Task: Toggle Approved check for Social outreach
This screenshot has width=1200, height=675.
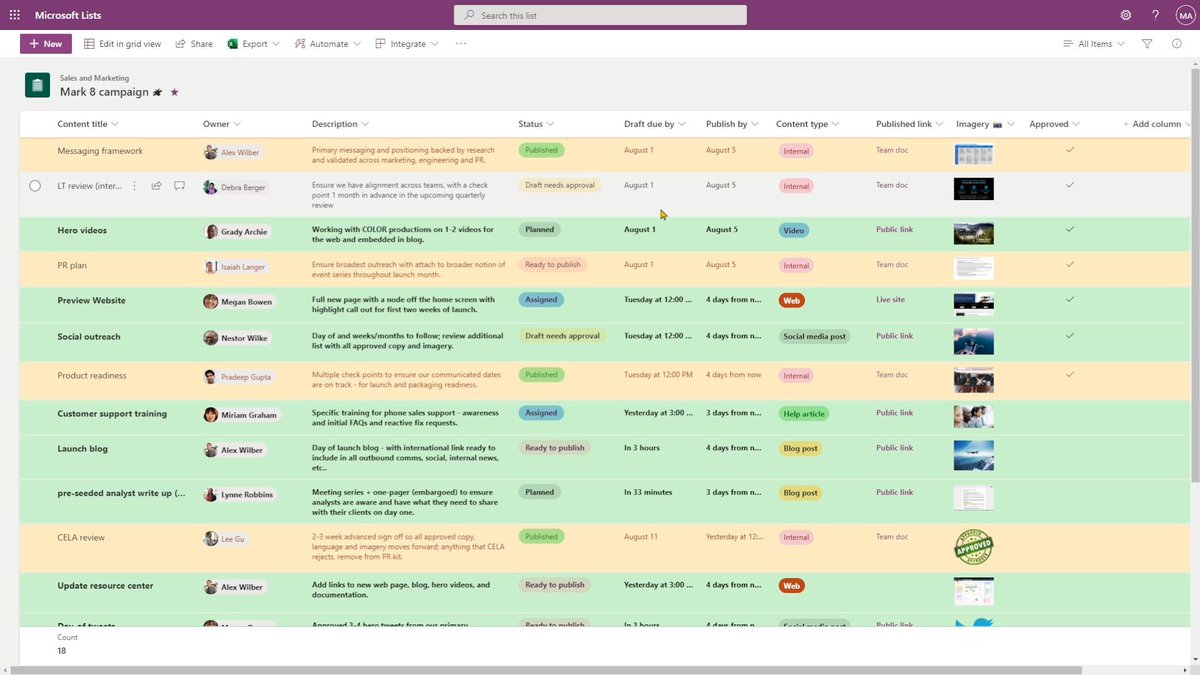Action: (x=1070, y=336)
